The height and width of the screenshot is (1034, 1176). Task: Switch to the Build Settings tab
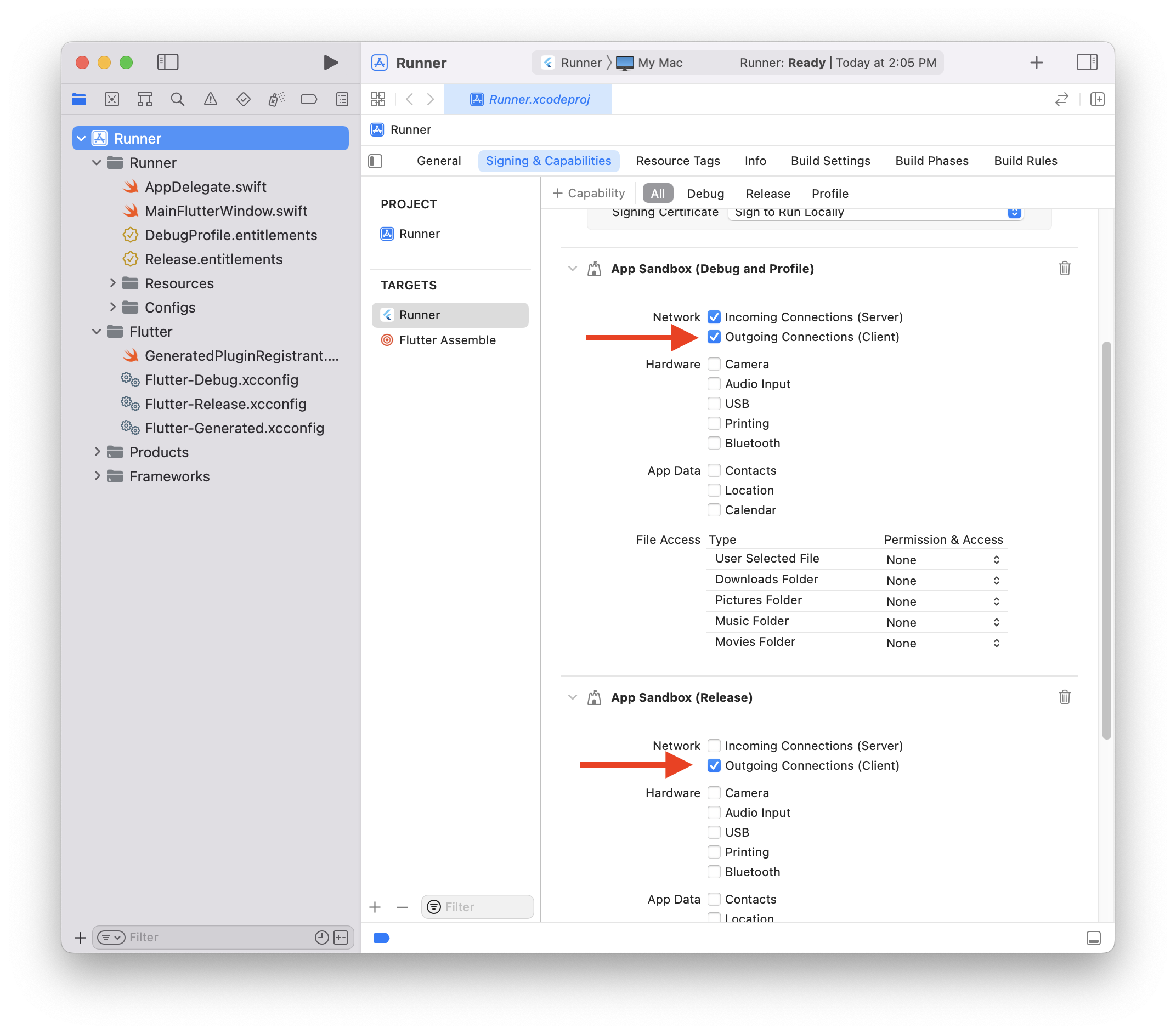tap(830, 161)
